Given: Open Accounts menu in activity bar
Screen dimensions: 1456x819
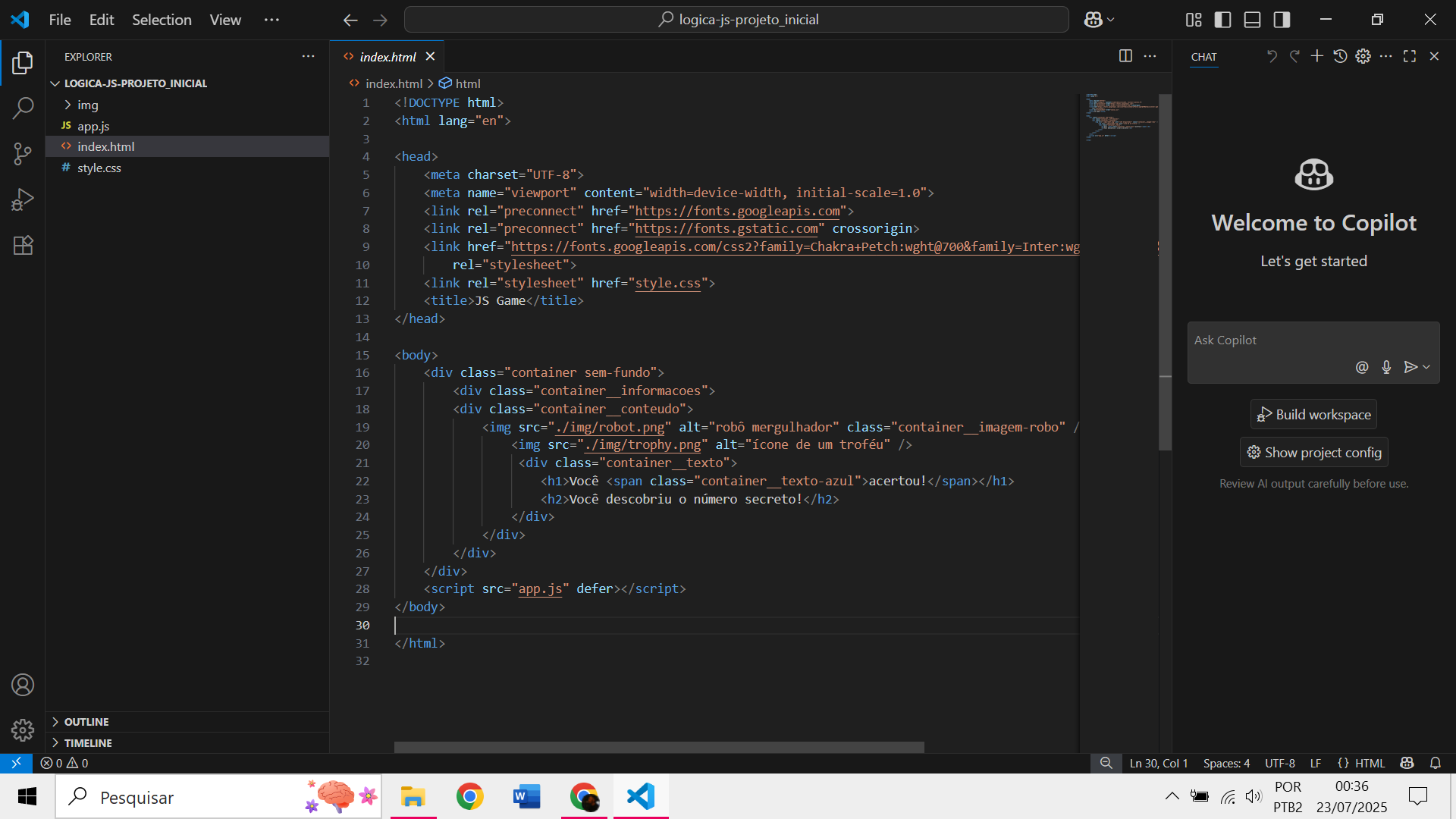Looking at the screenshot, I should 23,685.
